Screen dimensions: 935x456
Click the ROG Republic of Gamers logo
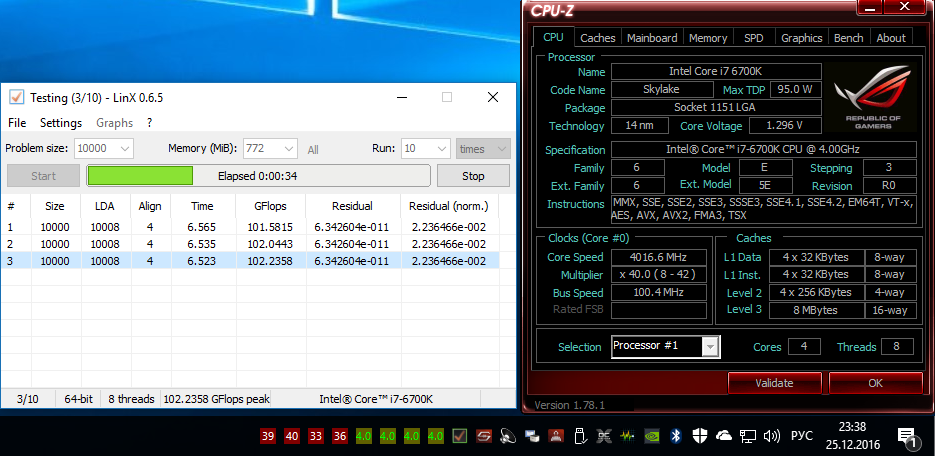click(871, 97)
